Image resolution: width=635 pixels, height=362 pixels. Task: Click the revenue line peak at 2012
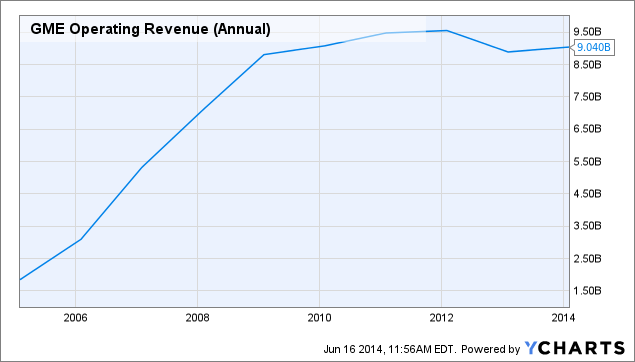tap(446, 30)
